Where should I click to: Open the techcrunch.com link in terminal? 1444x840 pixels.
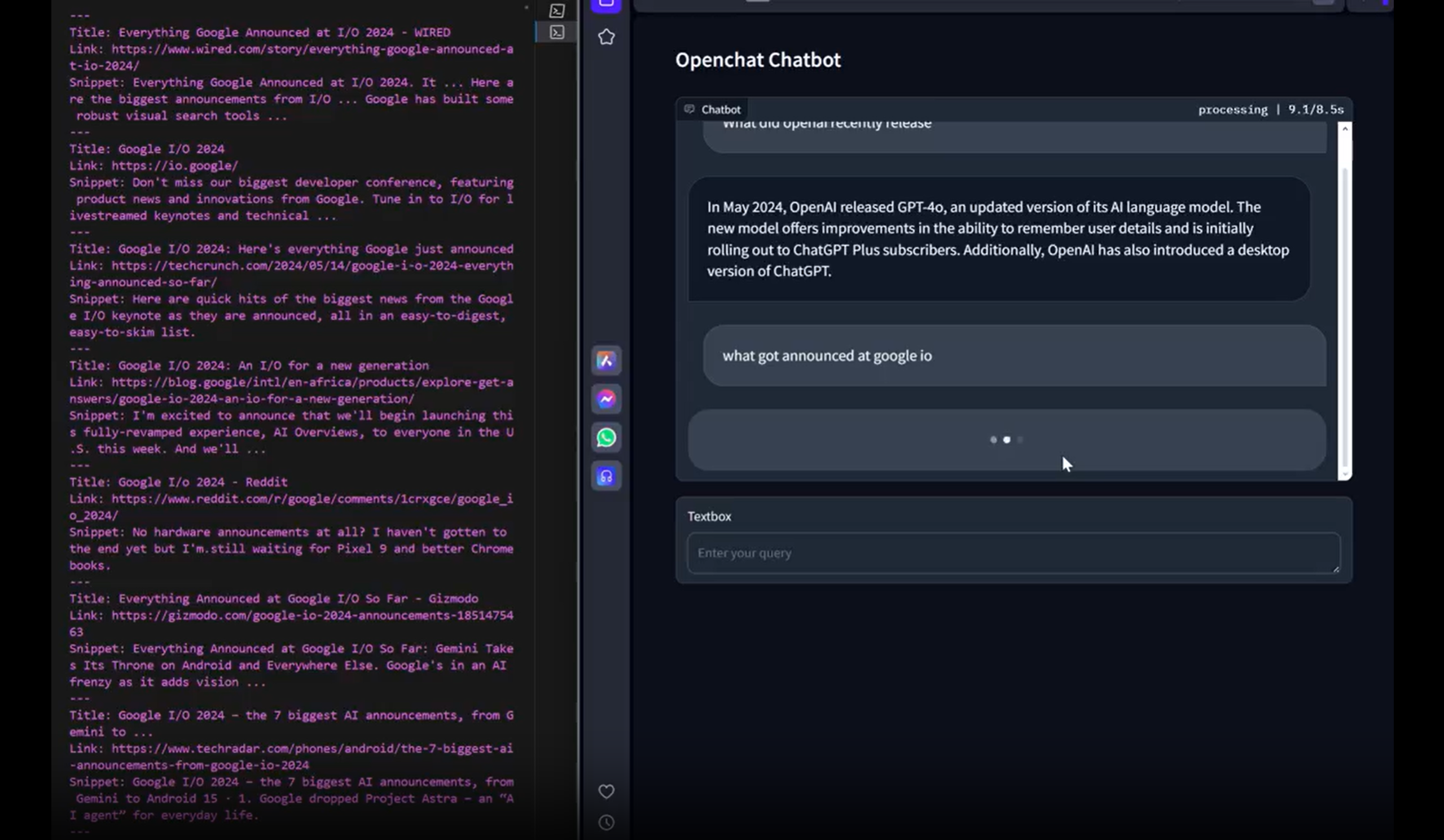pyautogui.click(x=291, y=274)
